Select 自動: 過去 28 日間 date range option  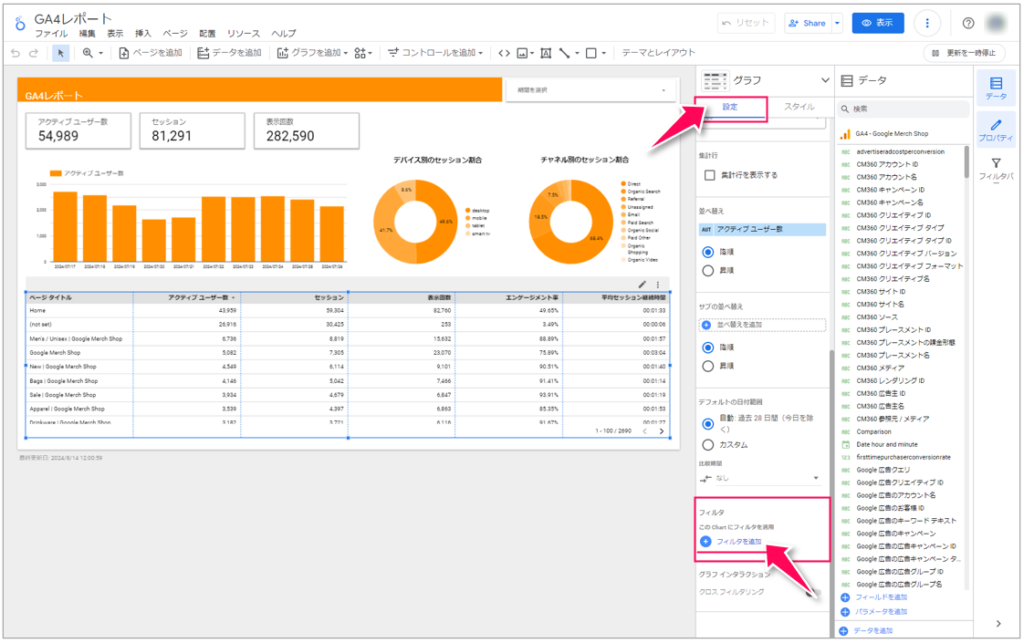(x=707, y=424)
